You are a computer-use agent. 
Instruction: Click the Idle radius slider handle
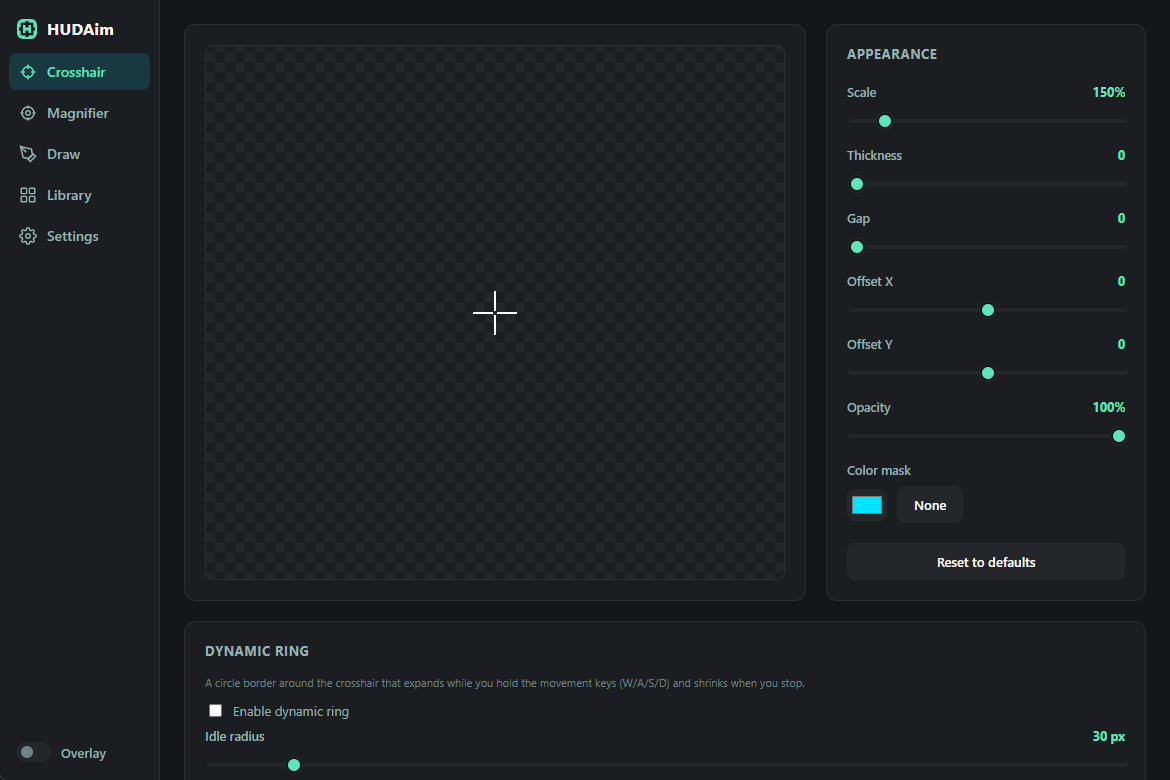294,765
